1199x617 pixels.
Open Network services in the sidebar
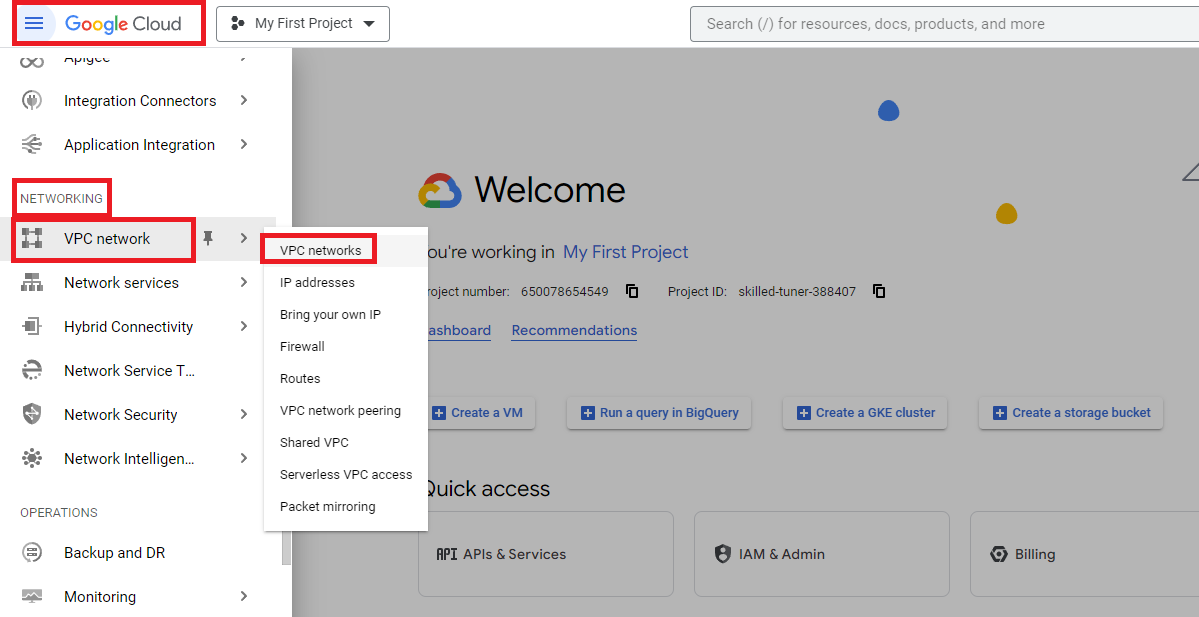(x=122, y=283)
